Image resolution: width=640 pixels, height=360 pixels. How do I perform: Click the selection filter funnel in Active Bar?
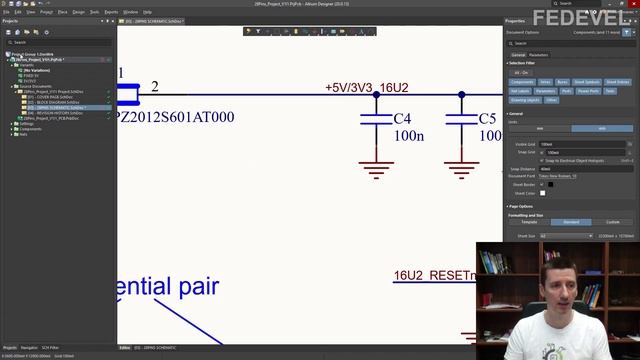258,31
